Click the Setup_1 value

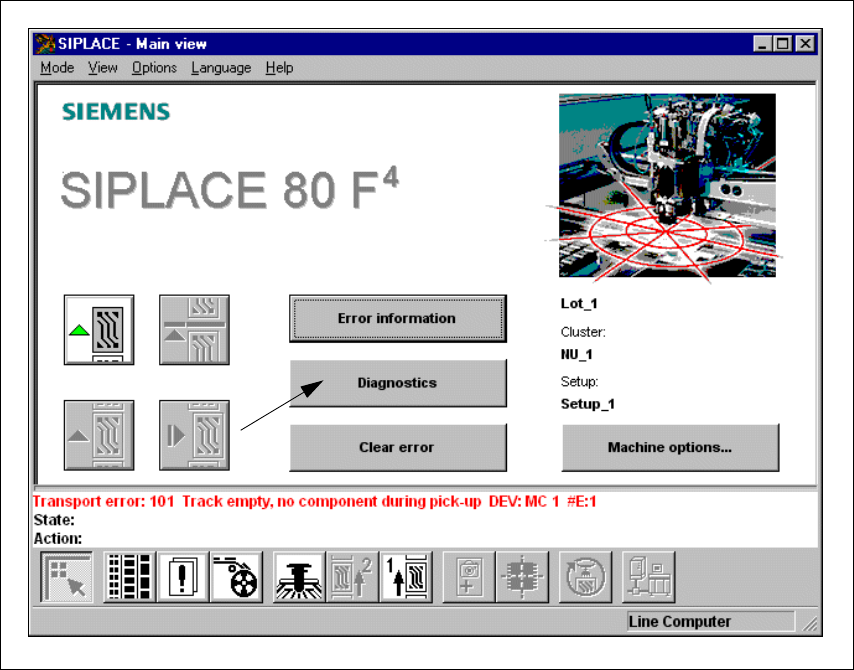[x=588, y=404]
